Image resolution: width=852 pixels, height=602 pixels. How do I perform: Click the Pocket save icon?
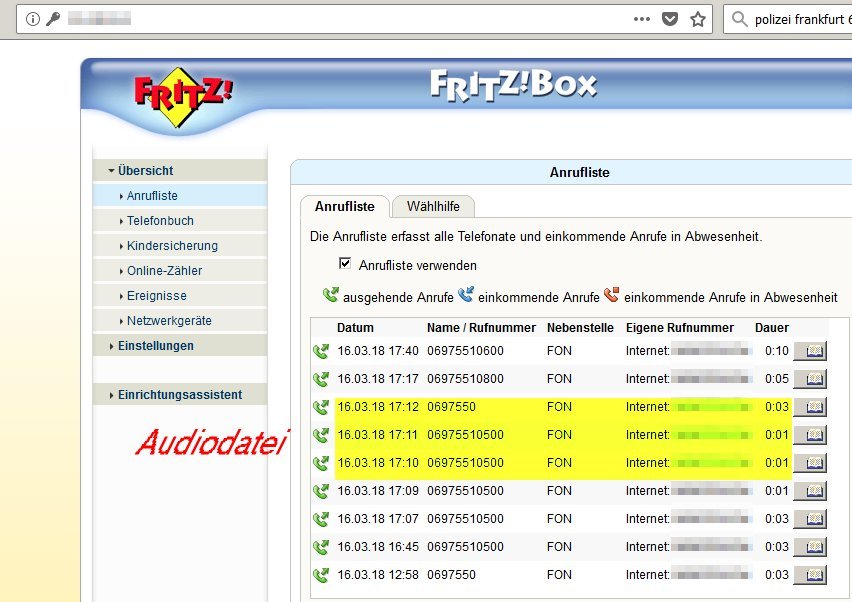[670, 19]
